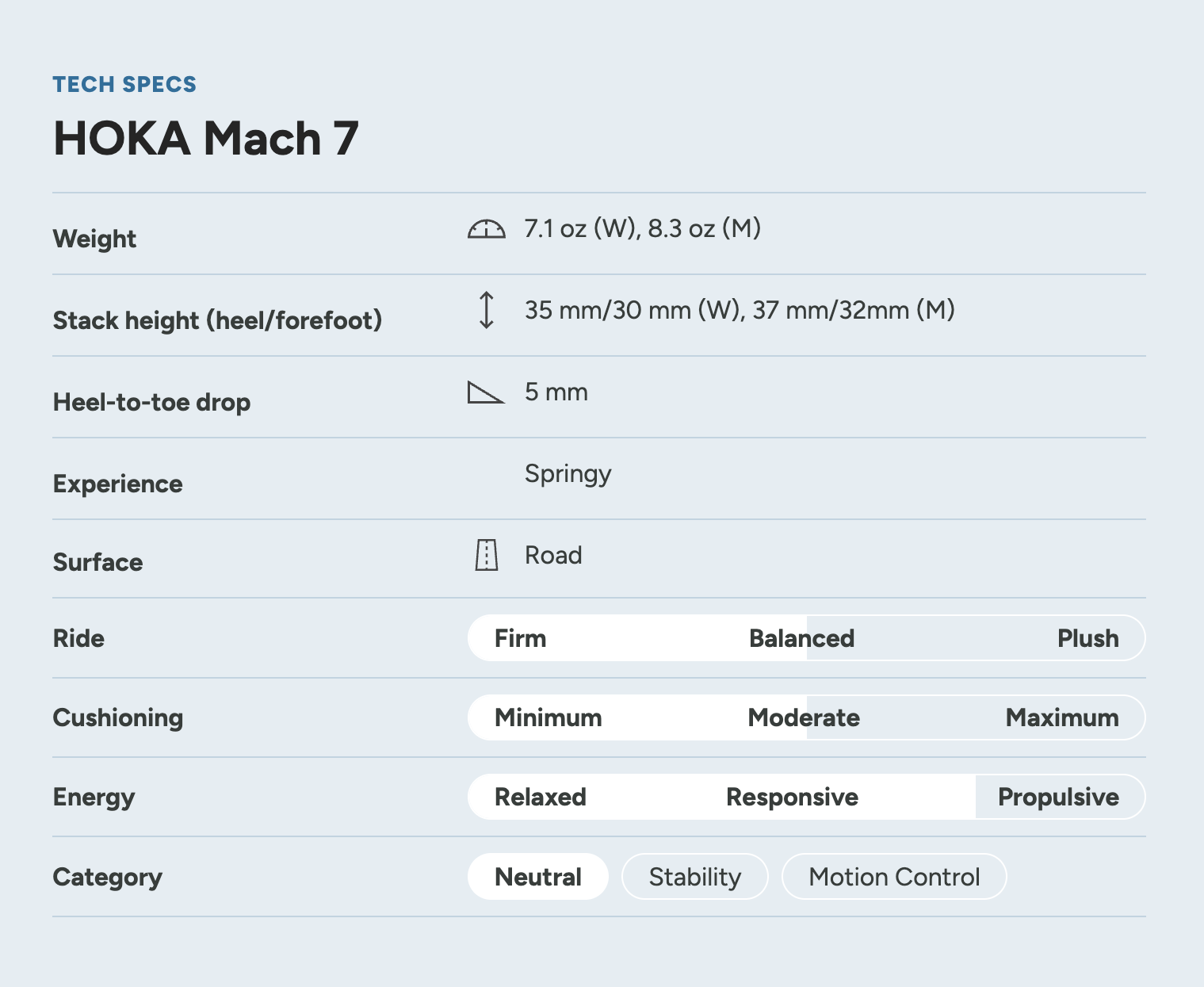Image resolution: width=1204 pixels, height=987 pixels.
Task: Click the 5 mm drop value
Action: click(x=556, y=392)
